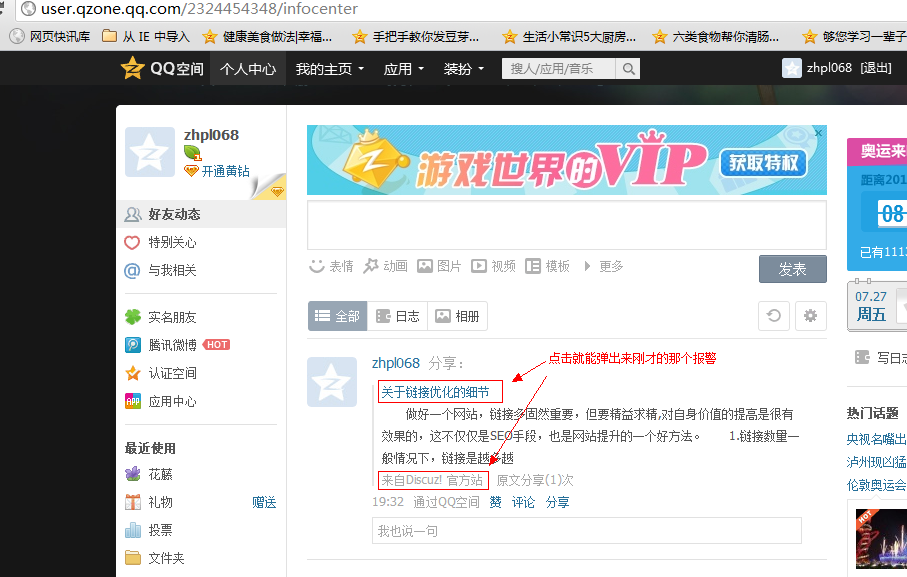Screen dimensions: 907x577
Task: Click 开通黄钻 link
Action: click(x=225, y=171)
